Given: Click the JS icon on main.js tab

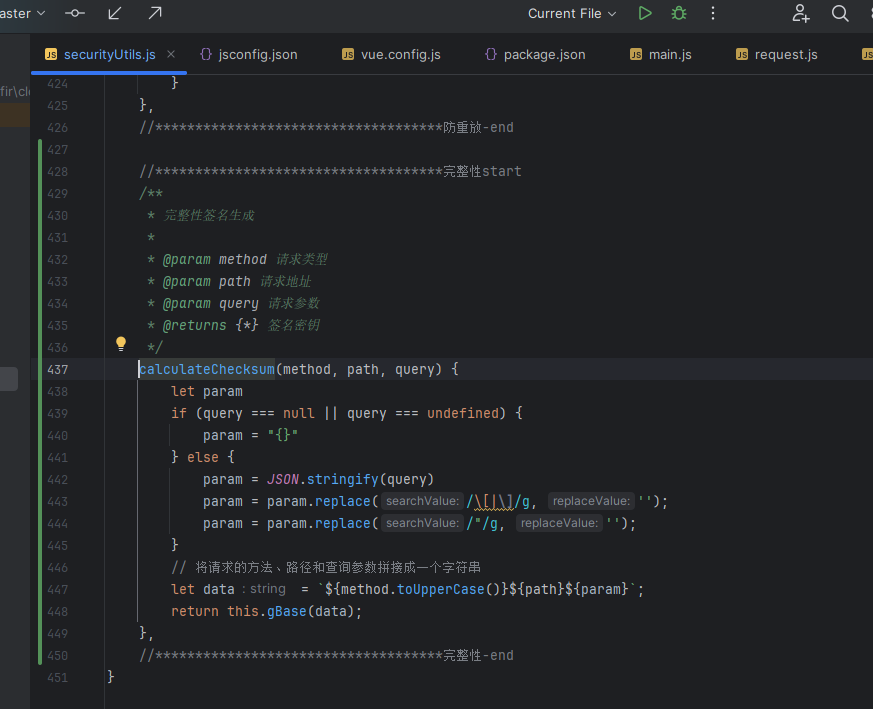Looking at the screenshot, I should pyautogui.click(x=636, y=55).
